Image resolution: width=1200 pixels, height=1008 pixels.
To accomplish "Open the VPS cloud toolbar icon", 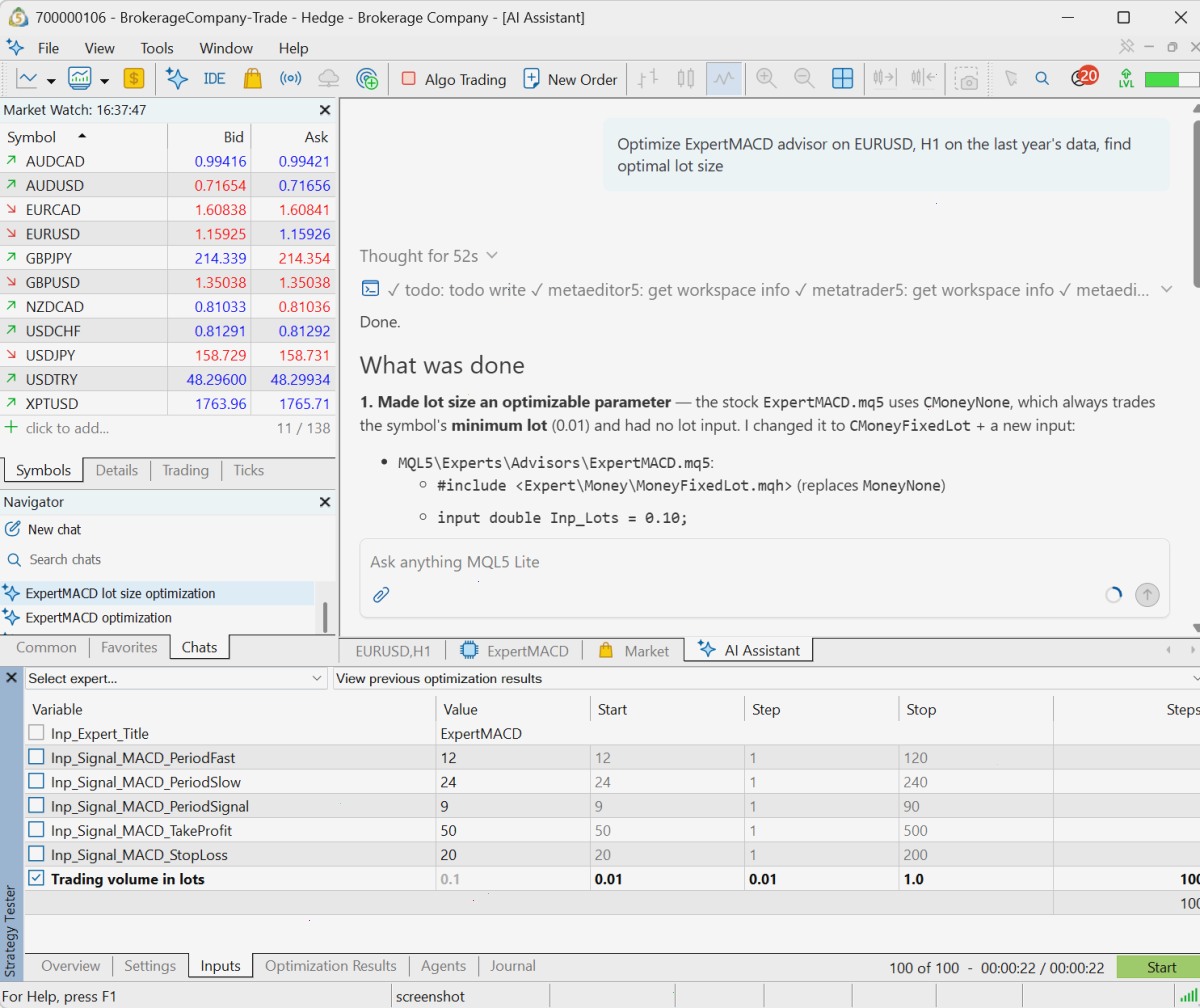I will [x=328, y=79].
